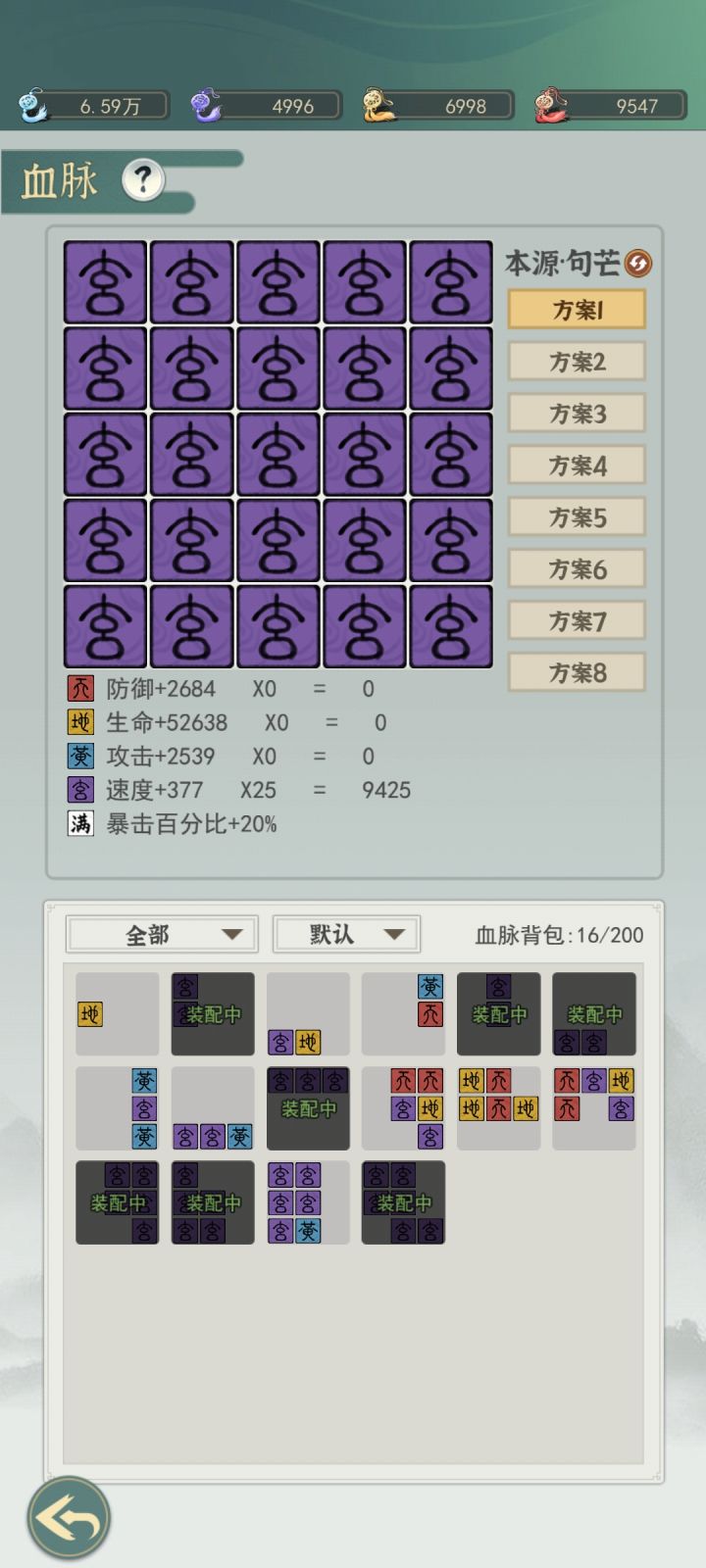
Task: Click the 4996 currency amount
Action: tap(292, 106)
